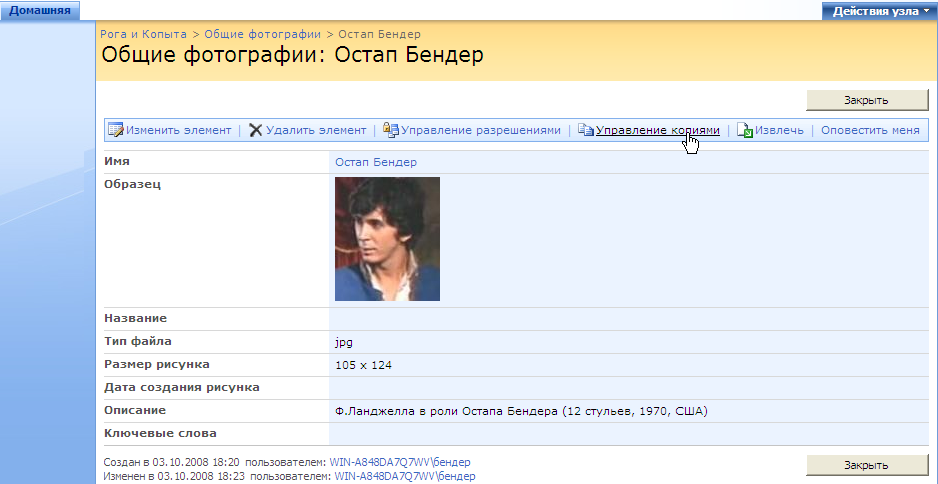Click the Изменить элемент link
The width and height of the screenshot is (938, 484).
[178, 130]
